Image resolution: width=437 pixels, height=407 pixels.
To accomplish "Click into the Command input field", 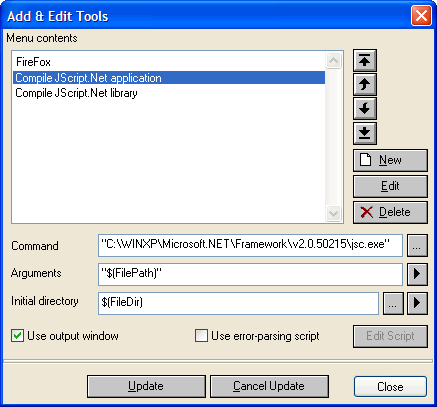I will [250, 246].
